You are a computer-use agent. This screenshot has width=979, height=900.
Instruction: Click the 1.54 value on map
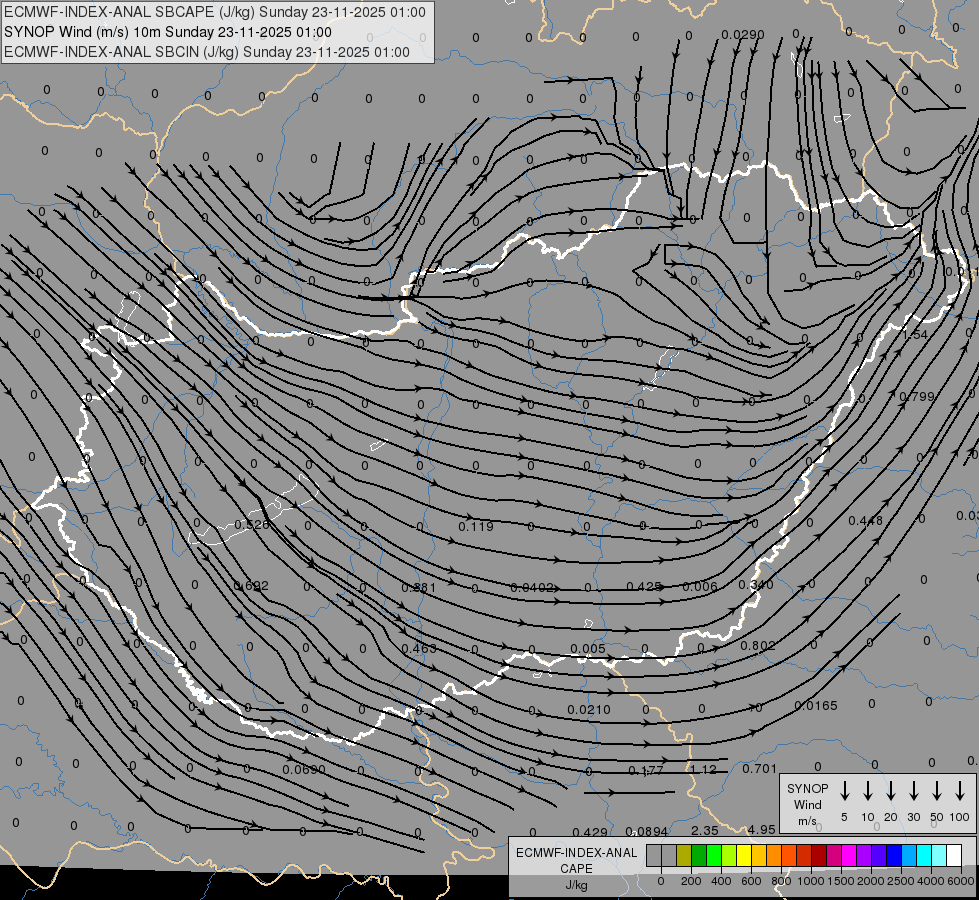click(915, 335)
